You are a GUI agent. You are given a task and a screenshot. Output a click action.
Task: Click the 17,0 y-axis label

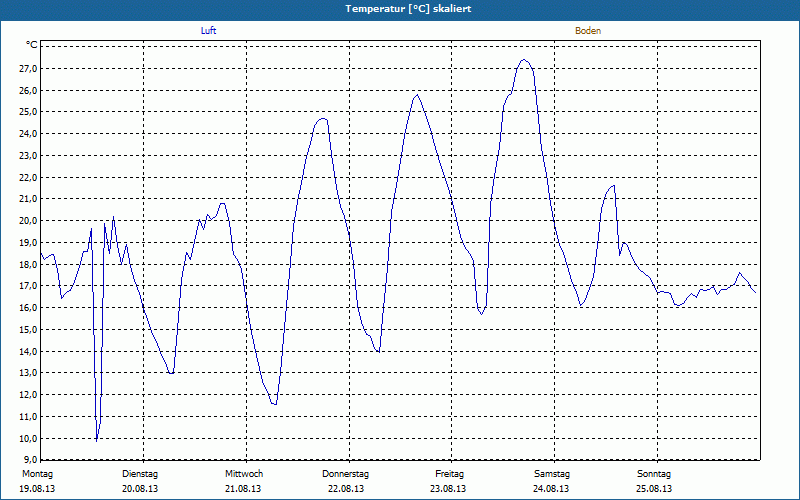pyautogui.click(x=28, y=286)
